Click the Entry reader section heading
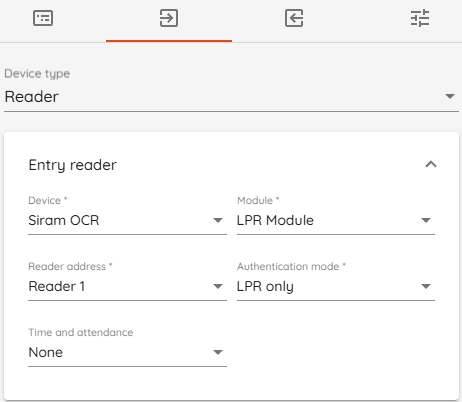Image resolution: width=462 pixels, height=402 pixels. [73, 165]
